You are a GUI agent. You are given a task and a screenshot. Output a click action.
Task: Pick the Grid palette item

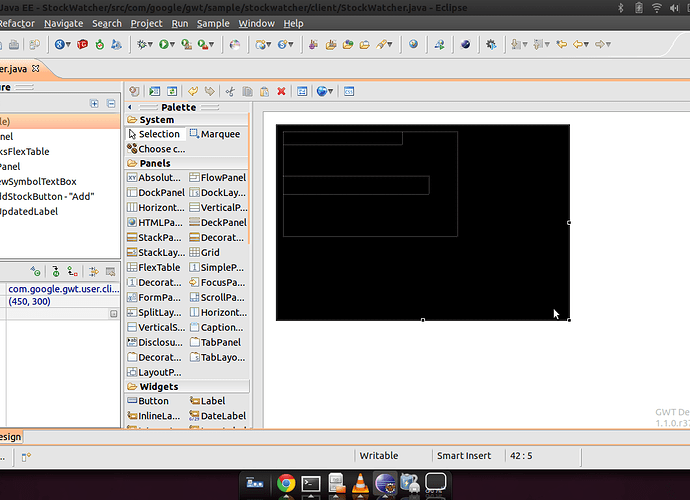pos(204,253)
